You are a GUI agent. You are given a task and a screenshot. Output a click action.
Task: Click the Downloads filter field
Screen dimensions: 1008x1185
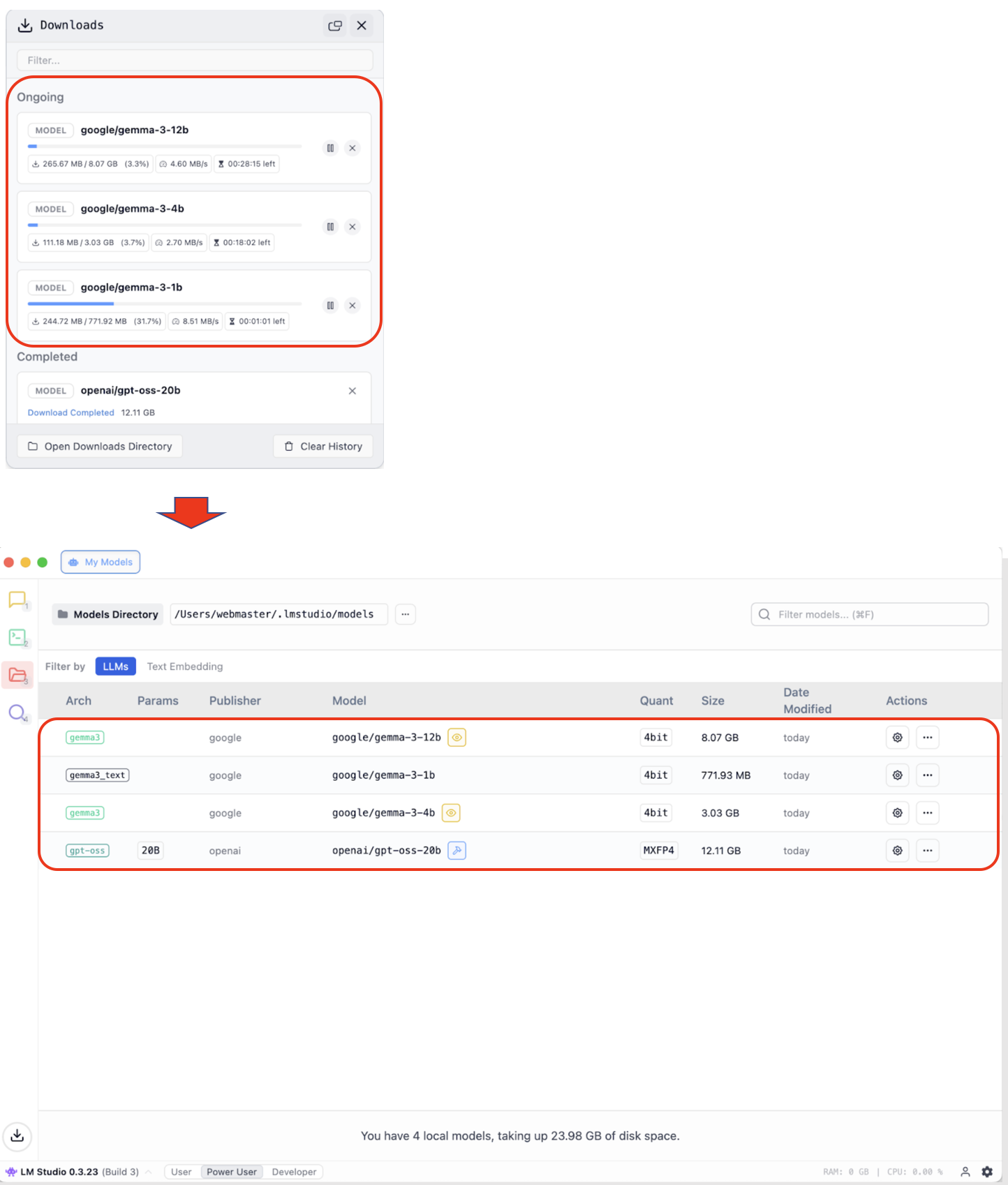[x=195, y=60]
